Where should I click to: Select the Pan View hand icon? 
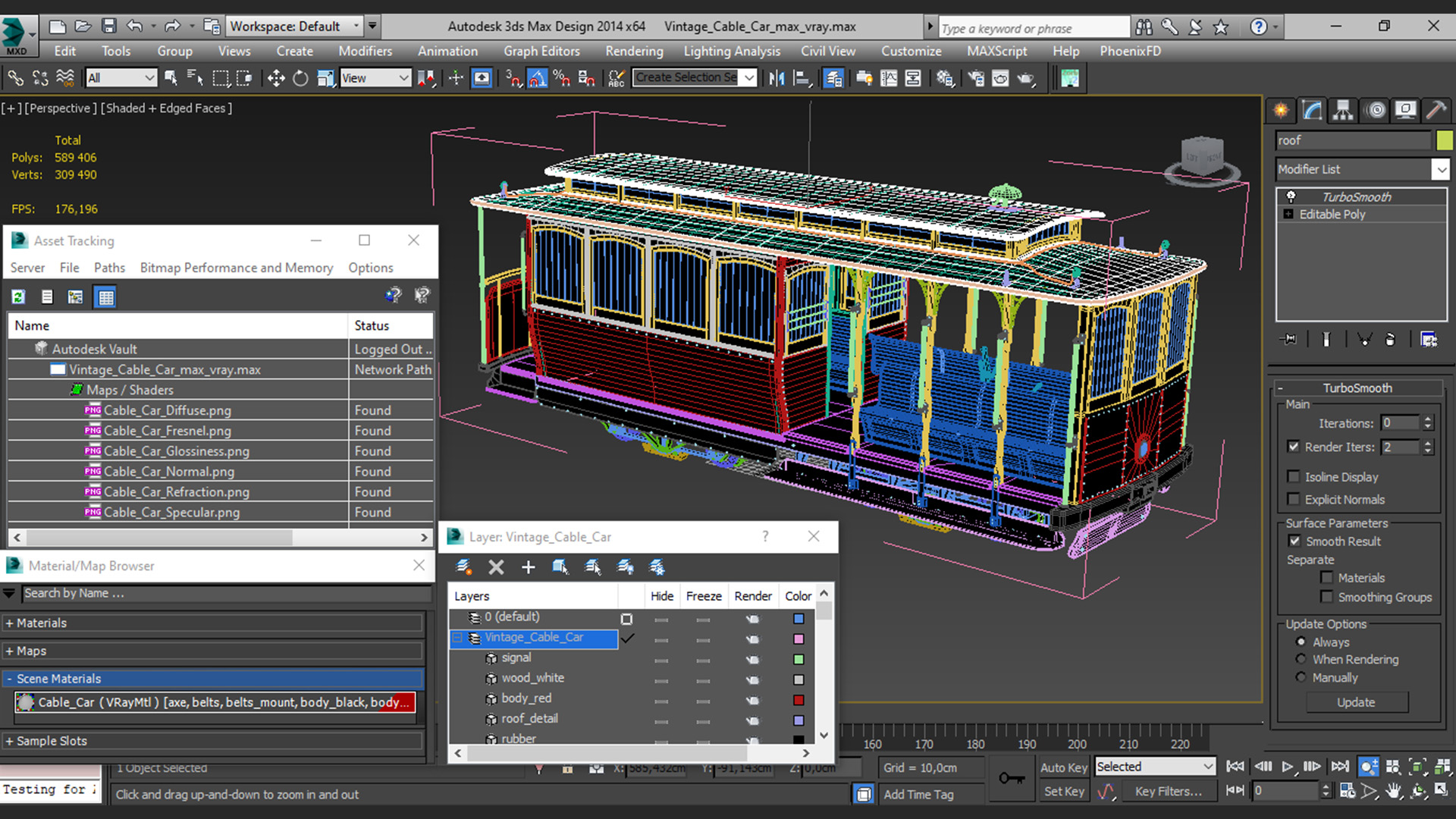pyautogui.click(x=1394, y=792)
